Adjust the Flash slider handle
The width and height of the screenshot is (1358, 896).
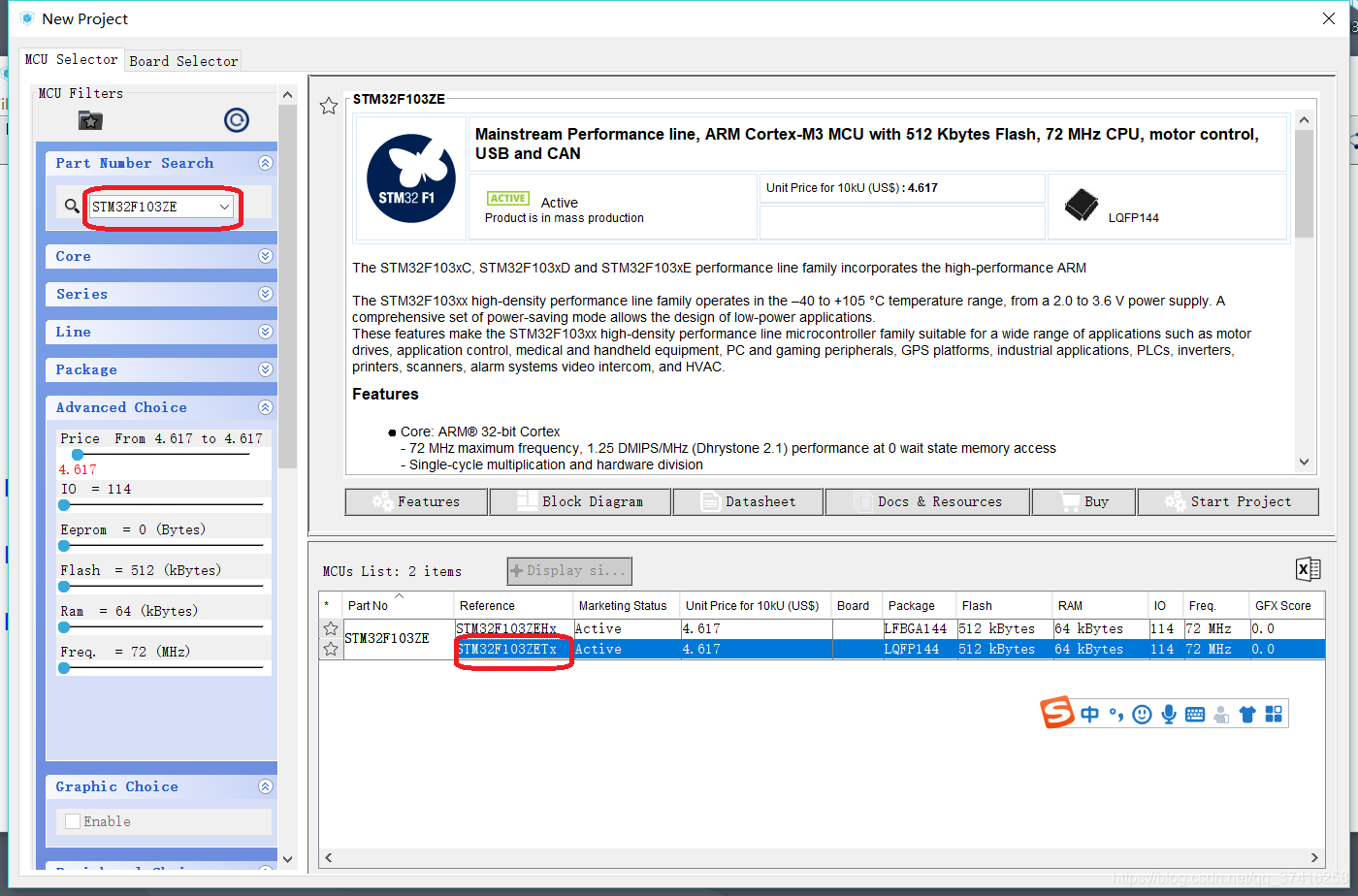pyautogui.click(x=64, y=586)
